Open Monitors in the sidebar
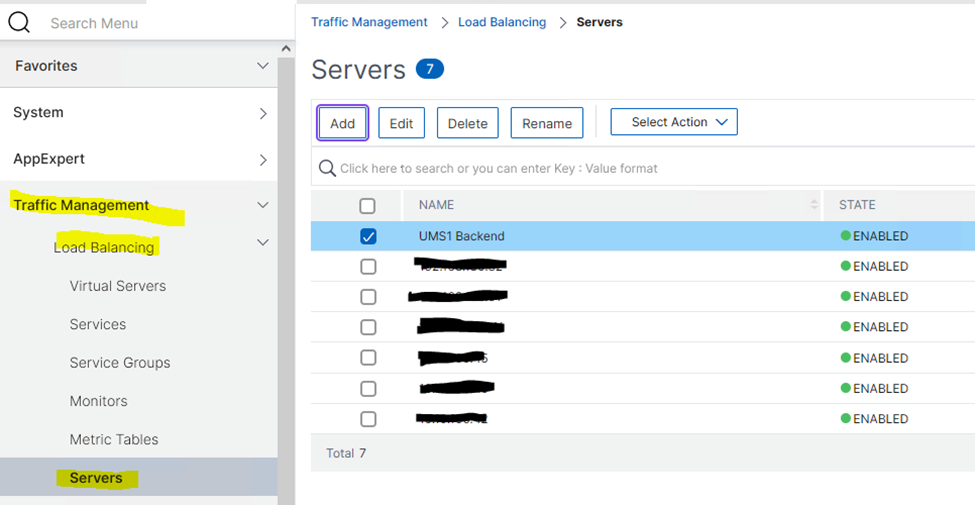The height and width of the screenshot is (505, 975). (x=99, y=401)
